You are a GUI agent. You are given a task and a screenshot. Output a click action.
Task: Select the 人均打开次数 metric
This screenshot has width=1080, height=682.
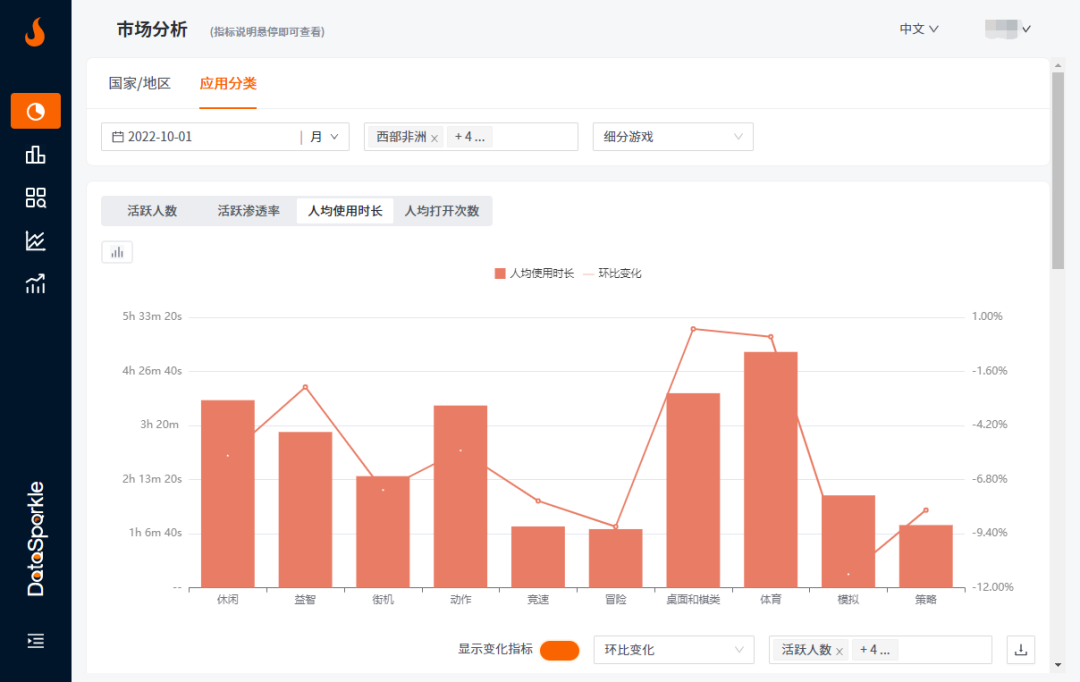[x=441, y=211]
